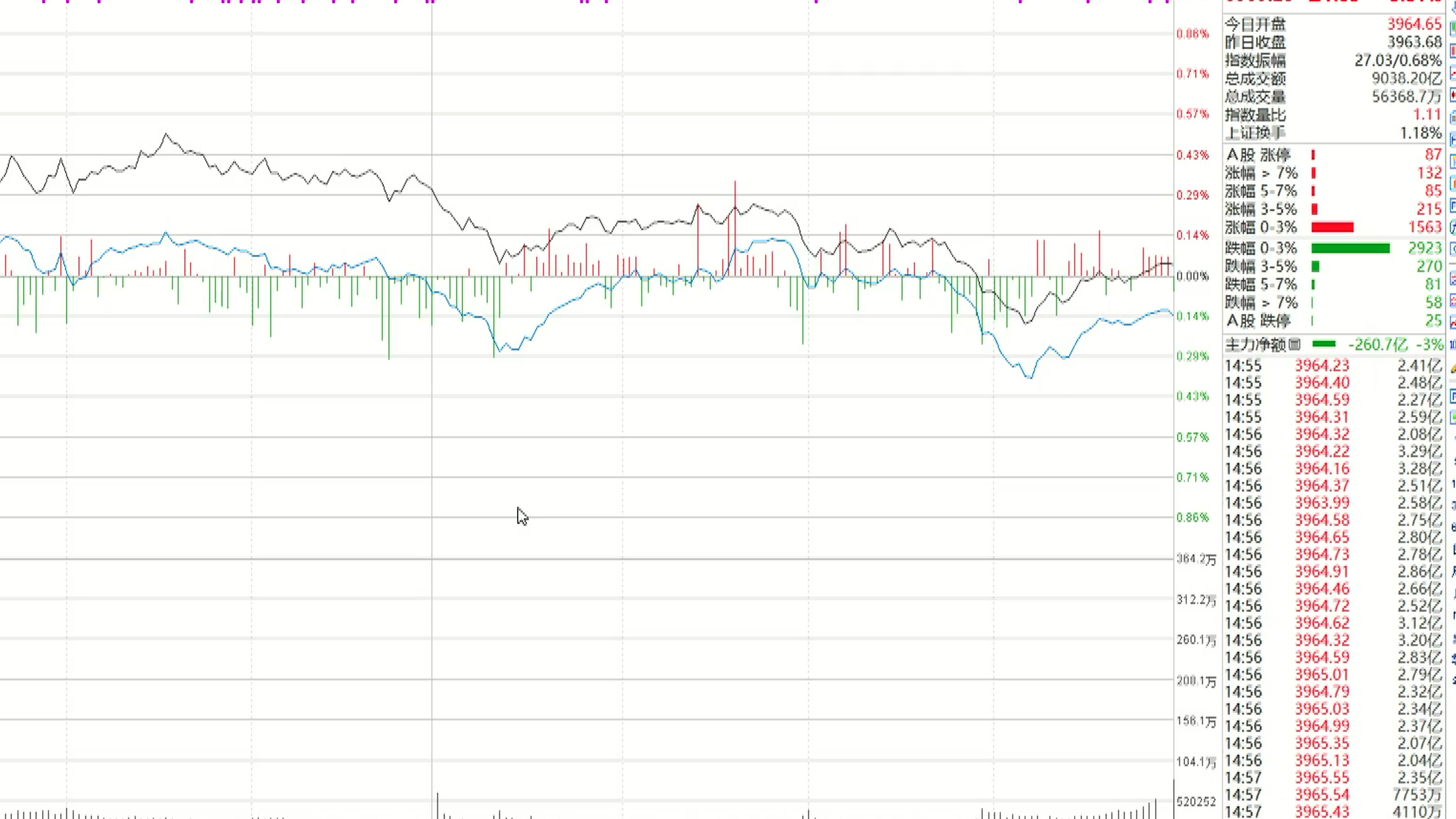Click the black price line's highest peak
Image resolution: width=1456 pixels, height=819 pixels.
pos(166,134)
